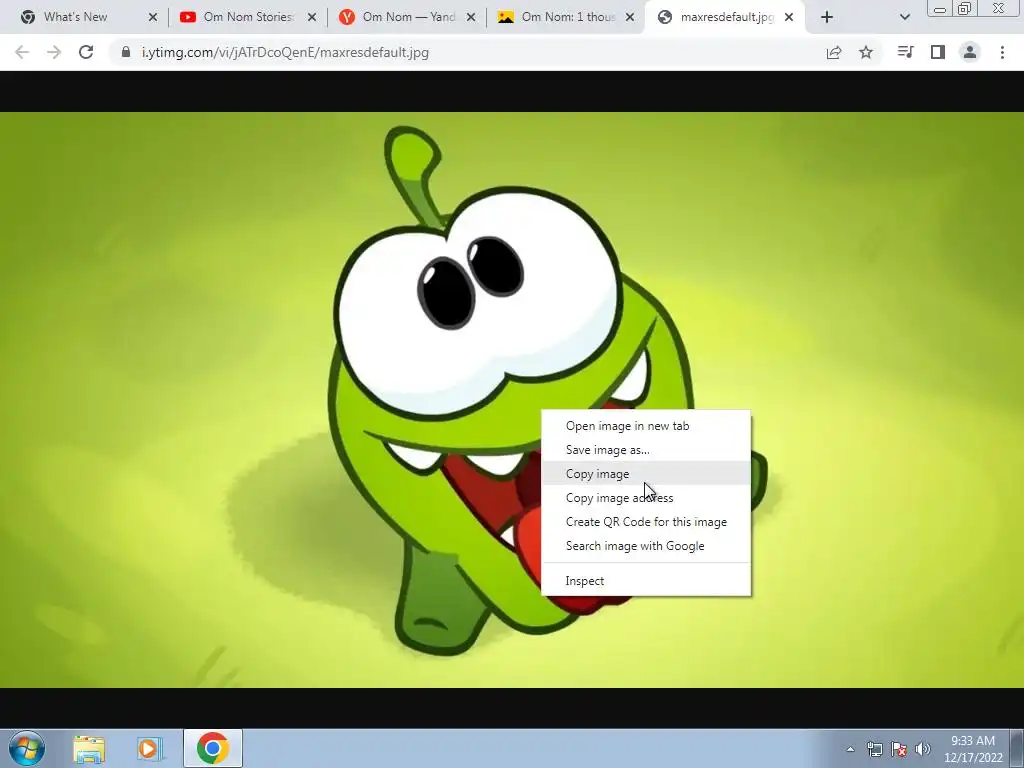Open the Chrome three-dot menu

[1002, 52]
